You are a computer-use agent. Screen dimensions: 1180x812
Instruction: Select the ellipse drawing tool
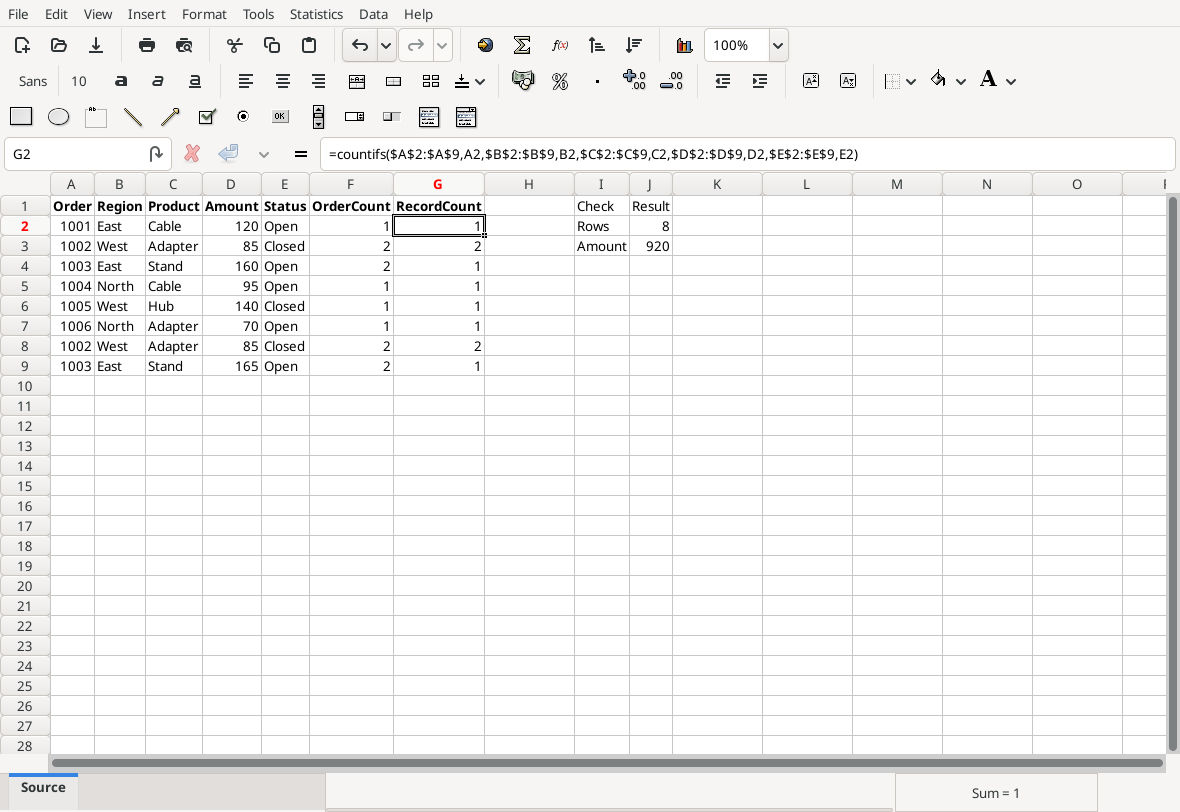coord(59,117)
